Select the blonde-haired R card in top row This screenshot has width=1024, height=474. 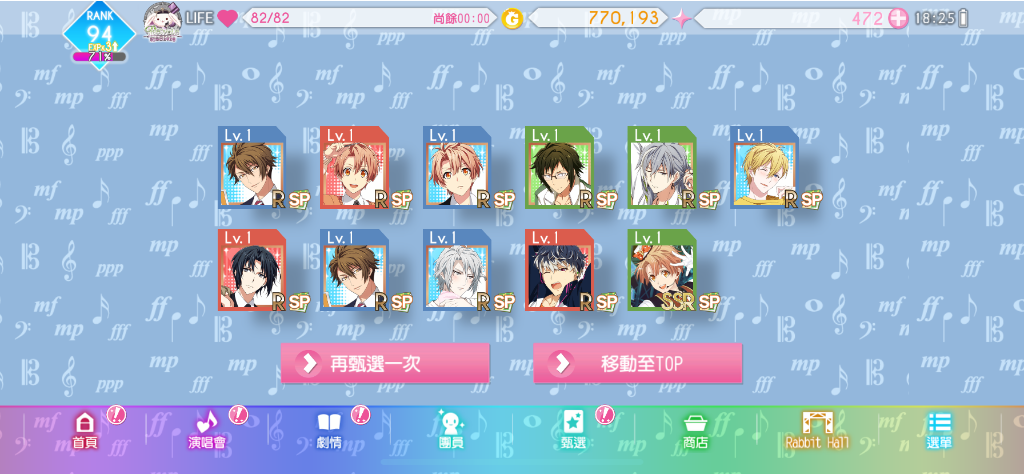tap(765, 167)
